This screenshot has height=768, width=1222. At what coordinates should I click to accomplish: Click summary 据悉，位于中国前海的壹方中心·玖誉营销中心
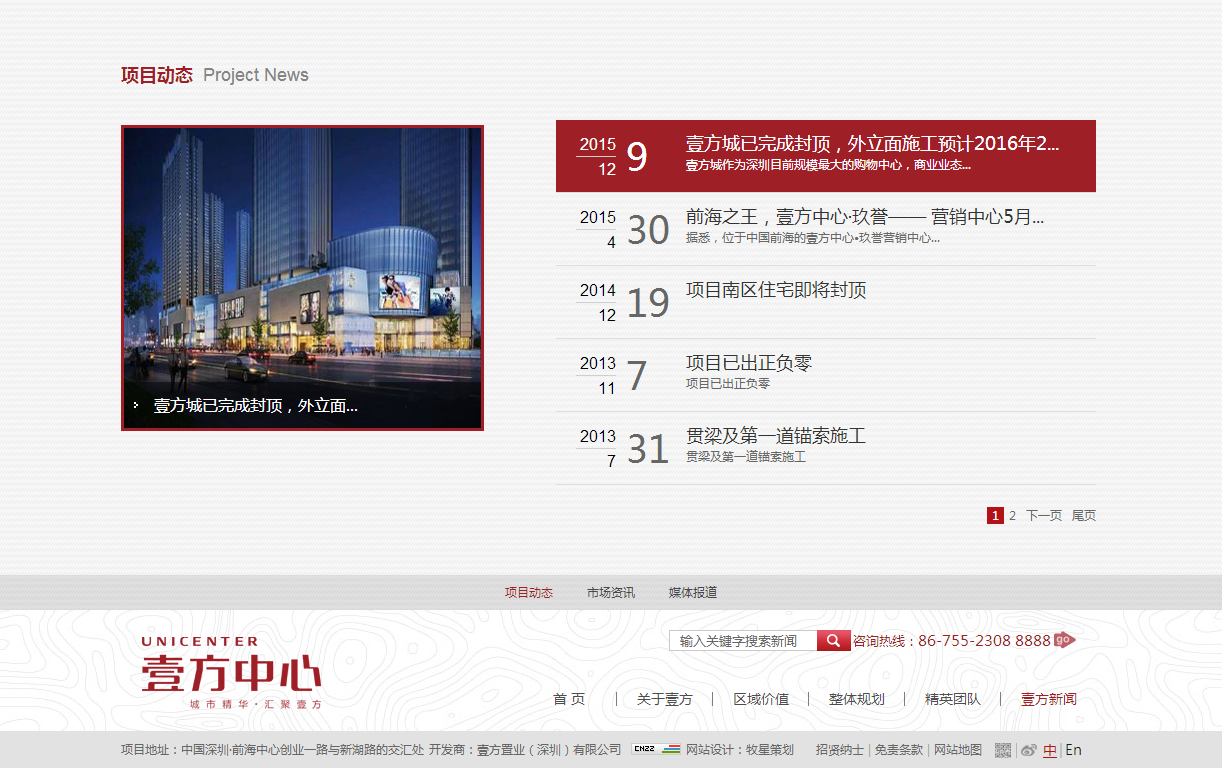click(x=813, y=238)
